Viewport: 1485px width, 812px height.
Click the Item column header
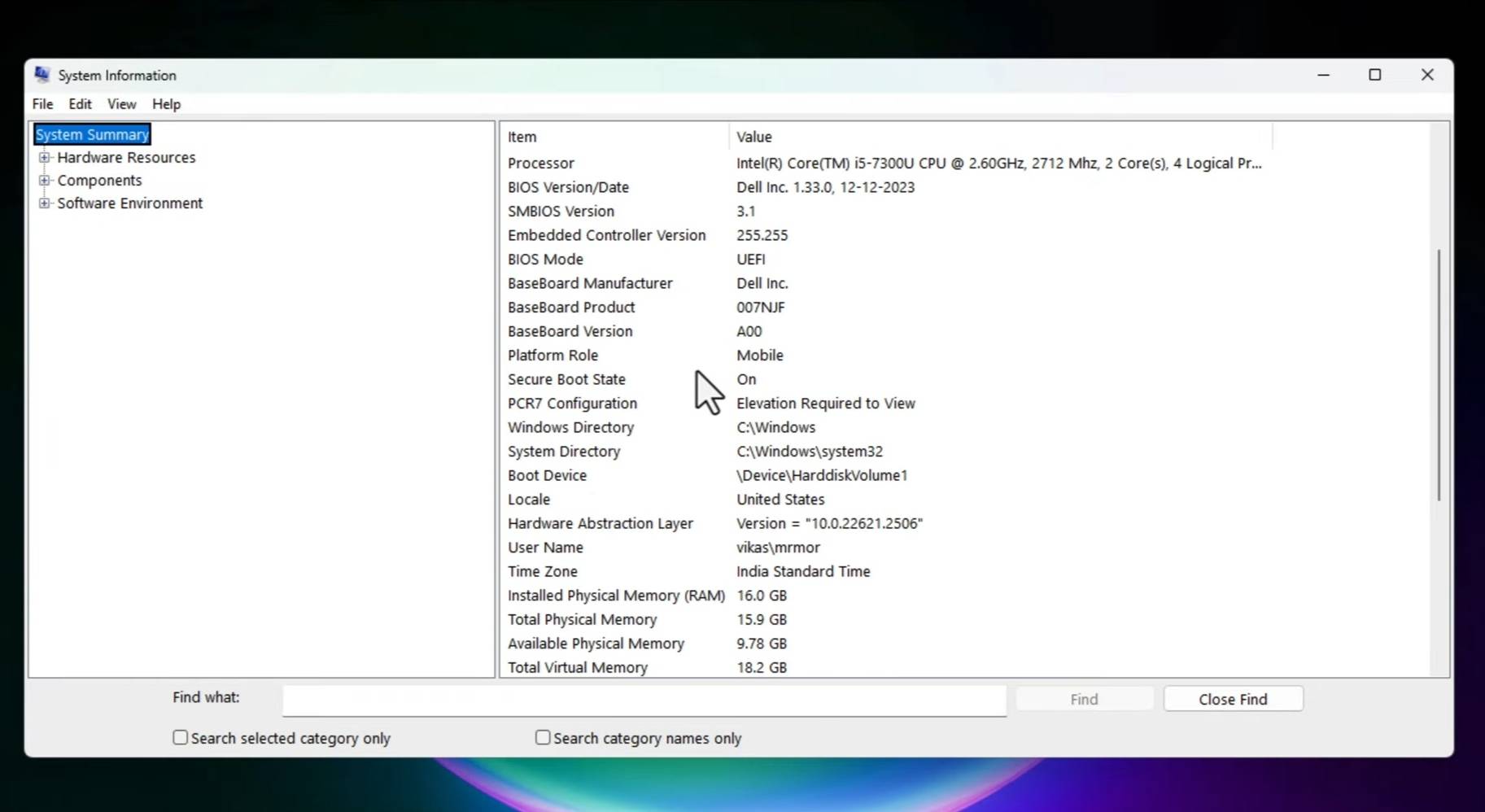click(x=614, y=137)
